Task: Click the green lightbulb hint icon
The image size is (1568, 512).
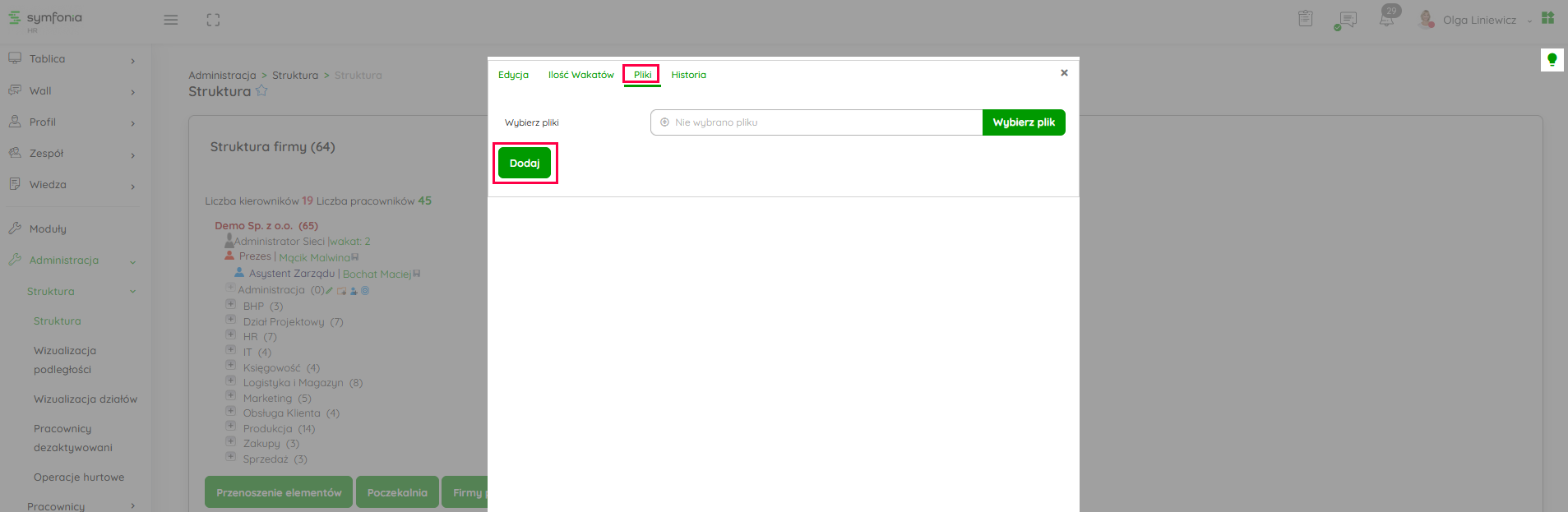Action: [1552, 59]
